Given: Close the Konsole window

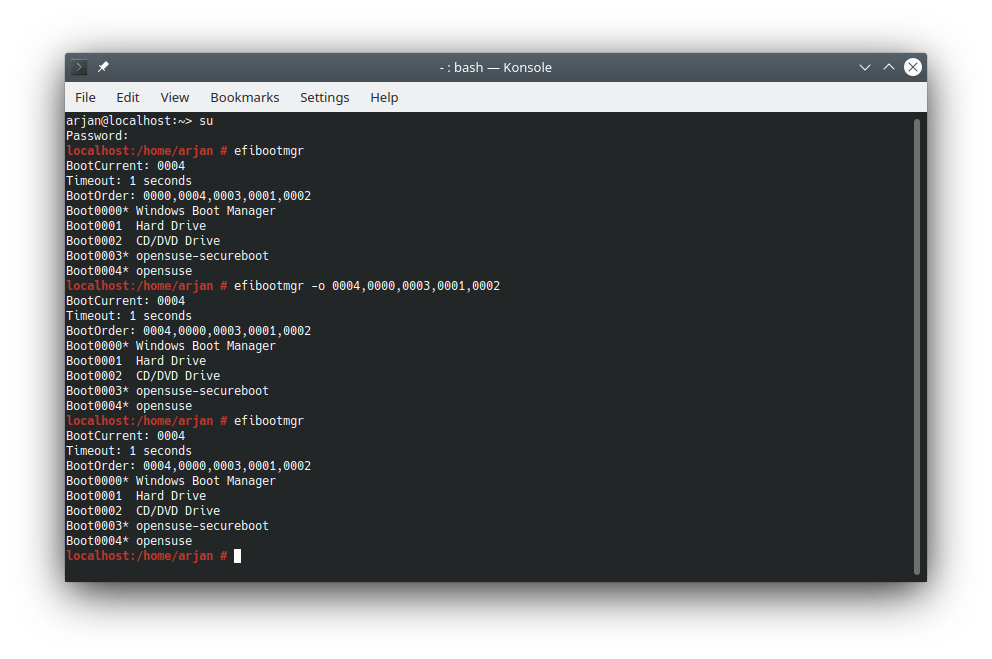Looking at the screenshot, I should (912, 67).
